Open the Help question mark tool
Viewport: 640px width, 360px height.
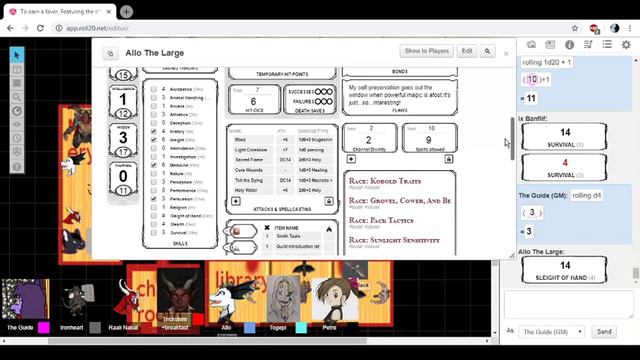click(x=17, y=167)
